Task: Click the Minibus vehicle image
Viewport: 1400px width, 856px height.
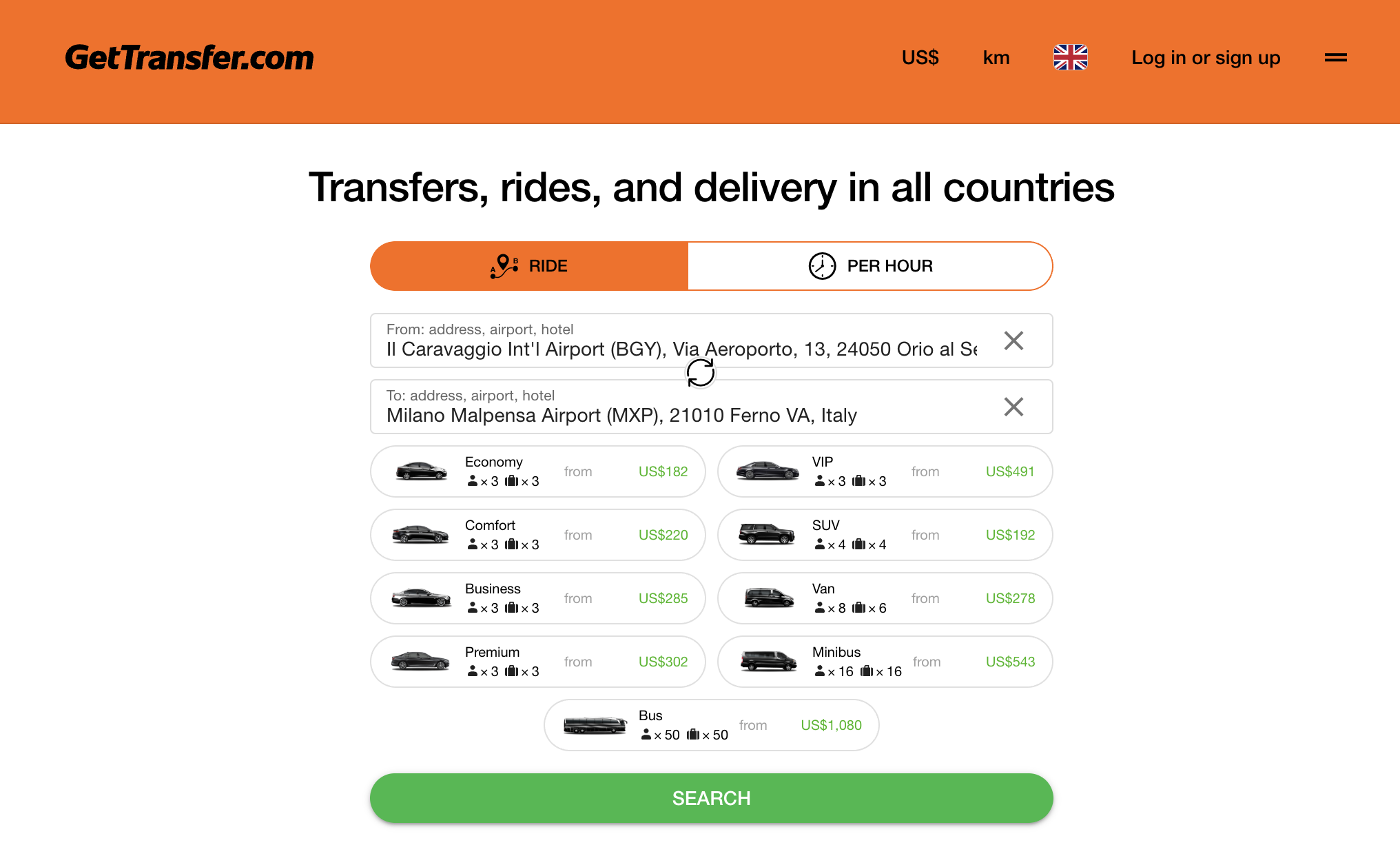Action: point(768,662)
